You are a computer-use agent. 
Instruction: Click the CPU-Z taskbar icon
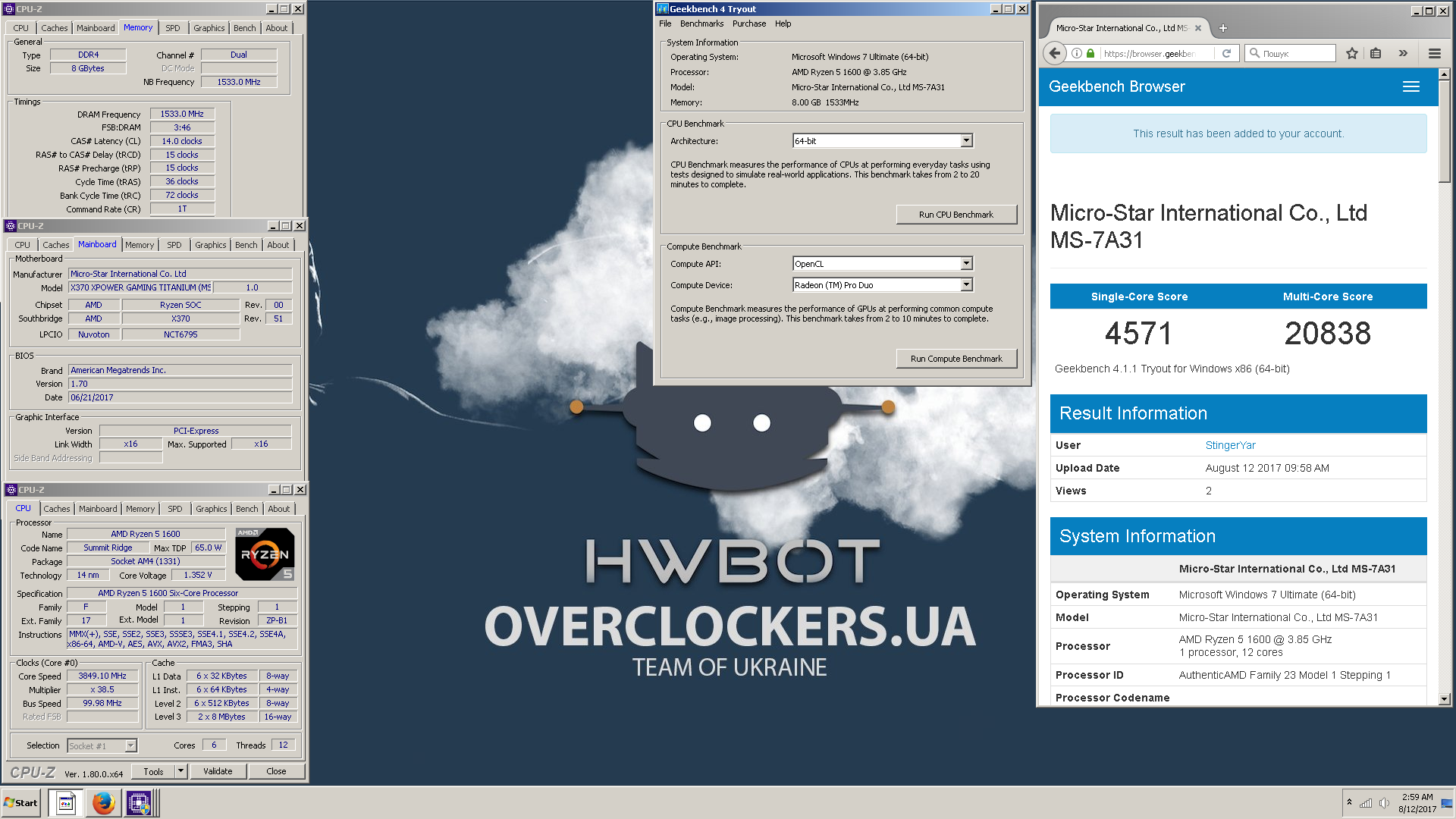coord(139,802)
